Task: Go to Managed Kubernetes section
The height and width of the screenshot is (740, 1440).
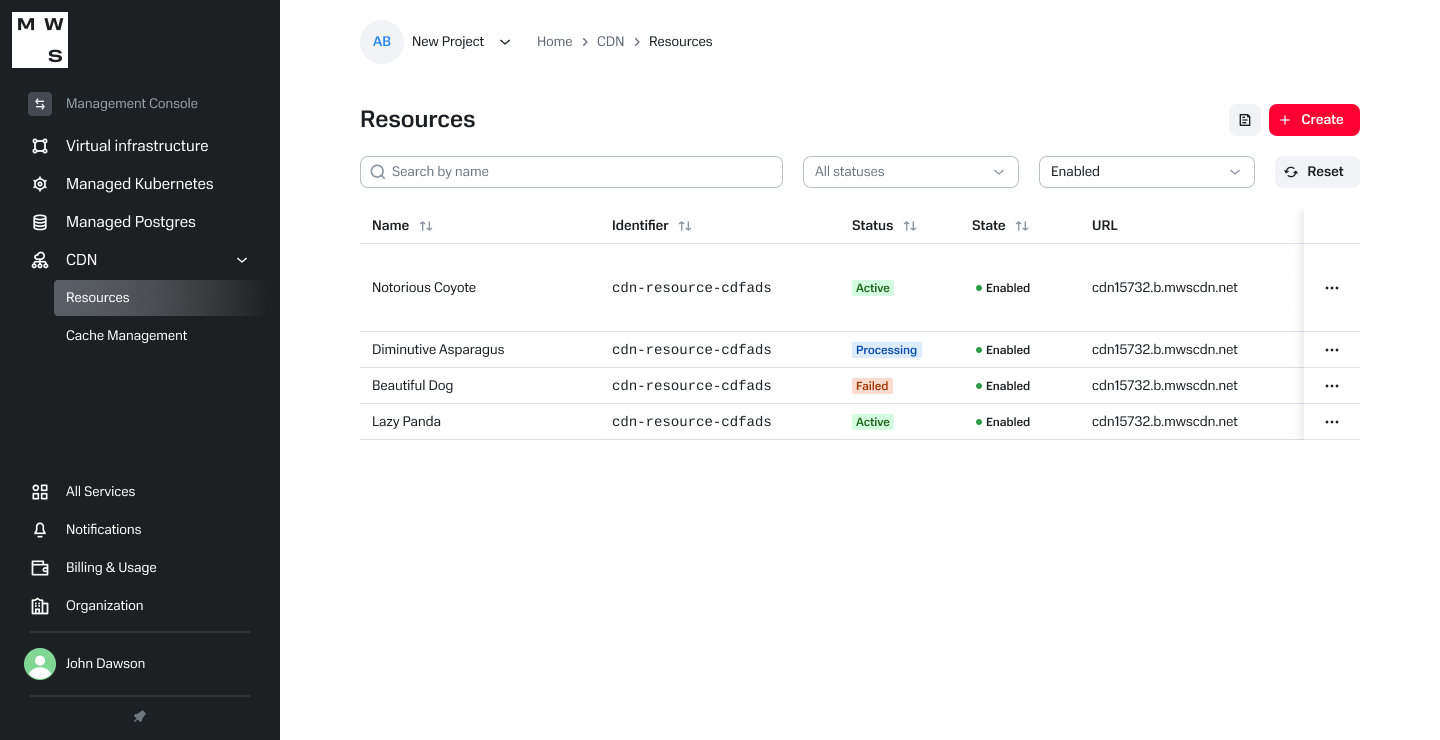Action: coord(140,184)
